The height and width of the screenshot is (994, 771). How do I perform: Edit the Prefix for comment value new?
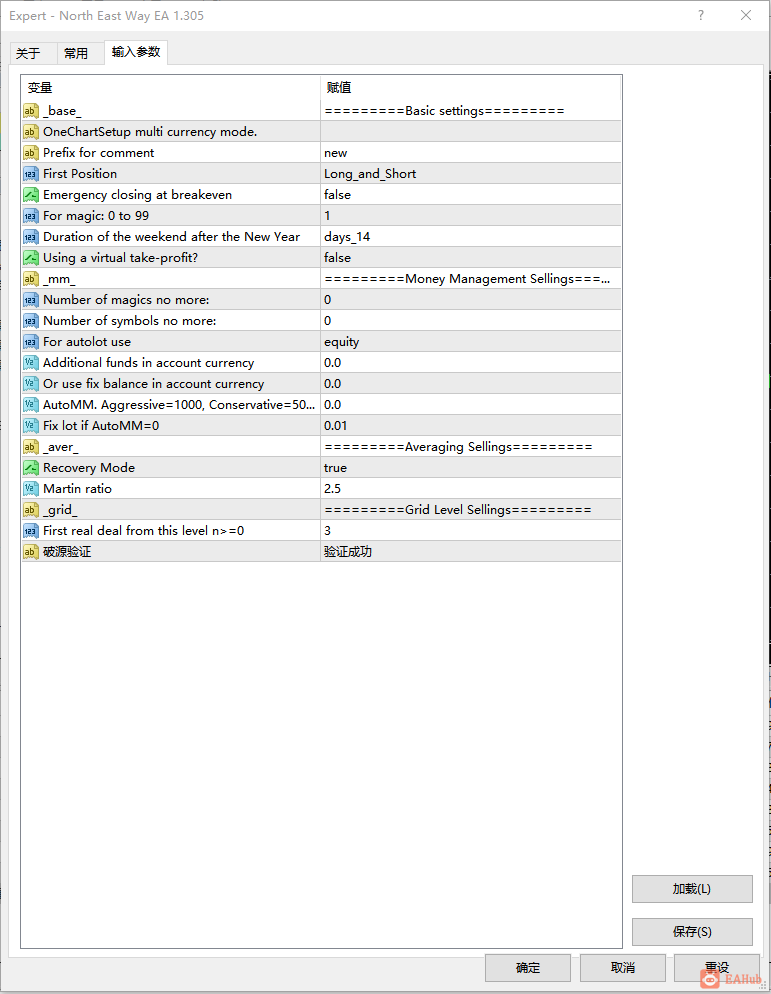(x=470, y=153)
